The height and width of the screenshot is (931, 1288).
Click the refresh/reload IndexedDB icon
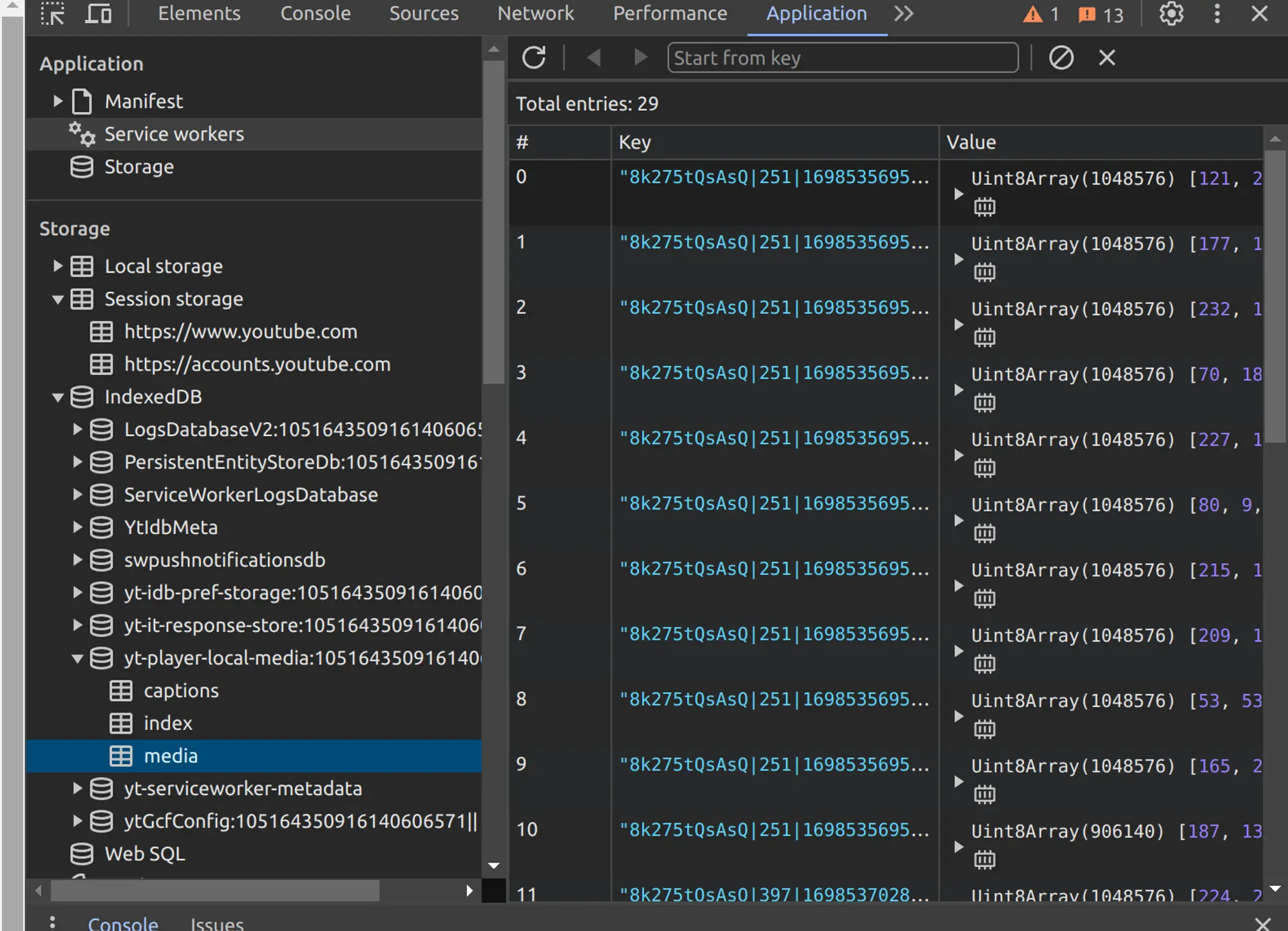(x=534, y=57)
